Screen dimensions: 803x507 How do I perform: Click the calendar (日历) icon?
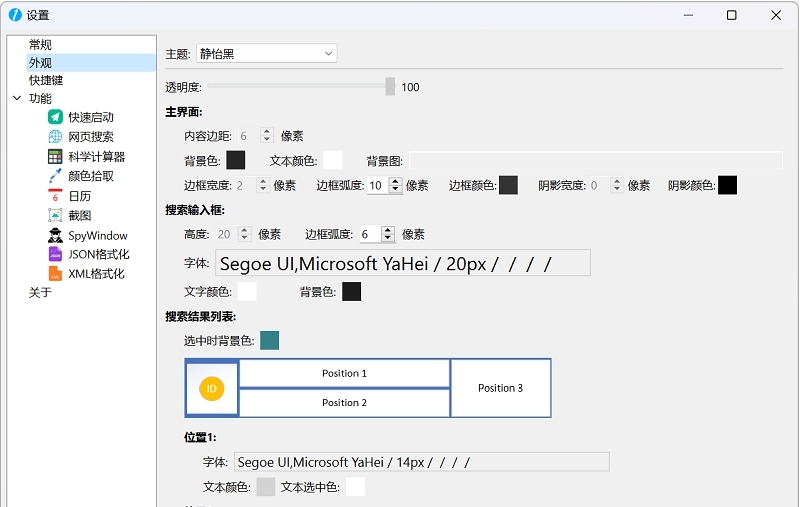coord(55,196)
